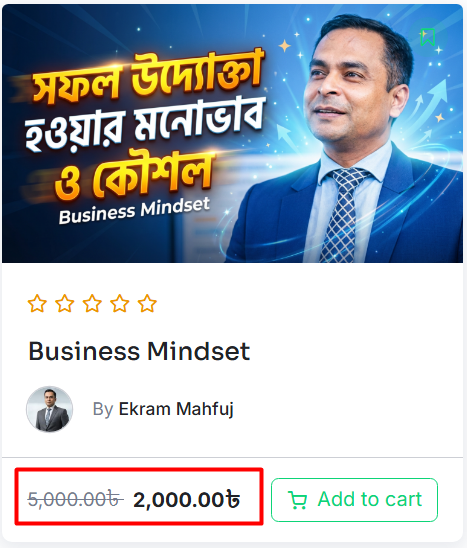Click the discounted price 2,000.00৳
Image resolution: width=467 pixels, height=548 pixels.
187,500
